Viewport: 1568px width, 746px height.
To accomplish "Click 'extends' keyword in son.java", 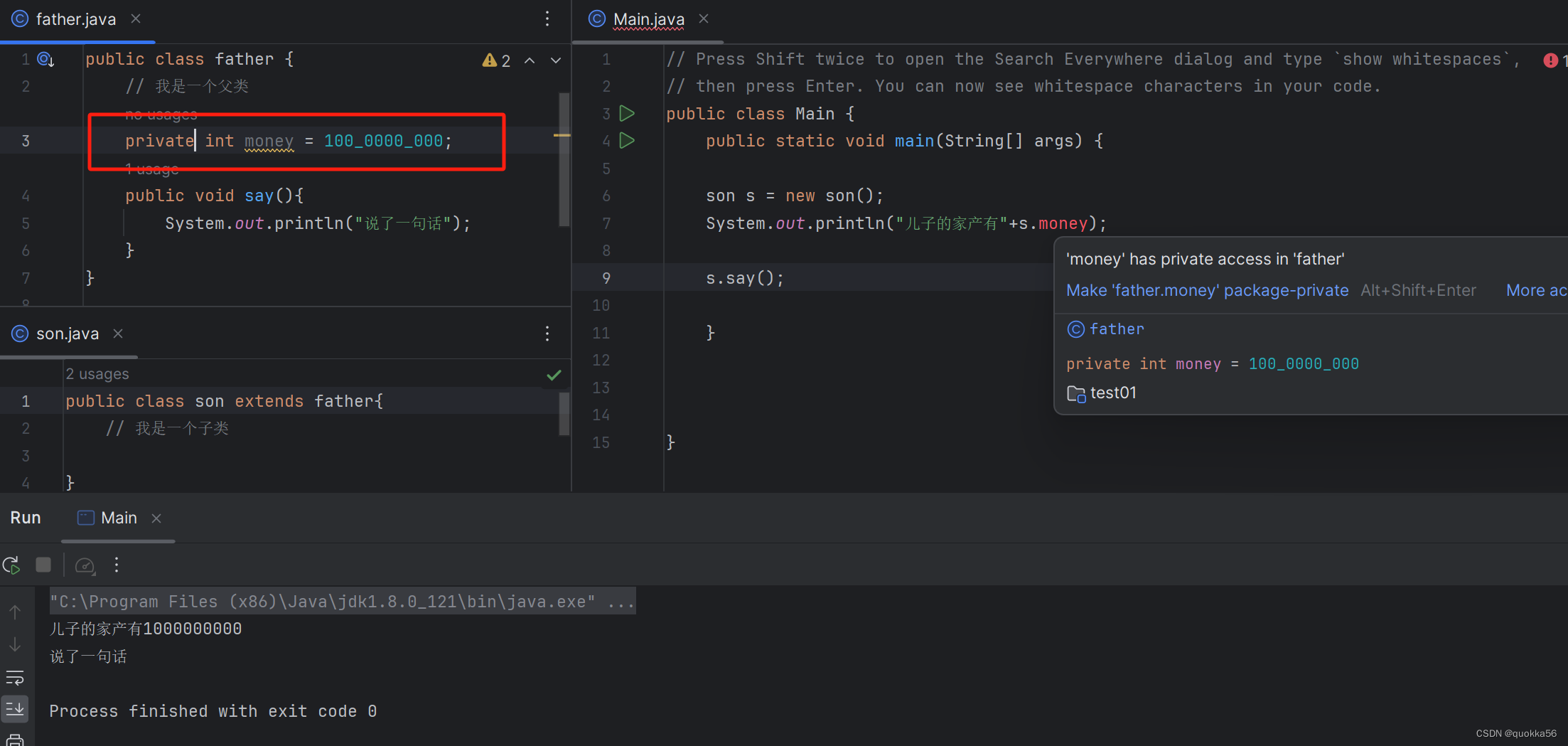I will [x=269, y=401].
